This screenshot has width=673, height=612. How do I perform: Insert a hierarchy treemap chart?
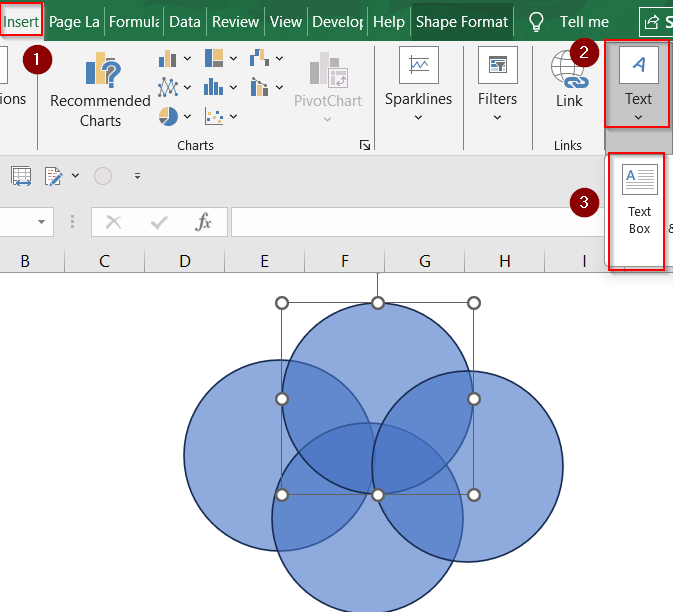(214, 58)
